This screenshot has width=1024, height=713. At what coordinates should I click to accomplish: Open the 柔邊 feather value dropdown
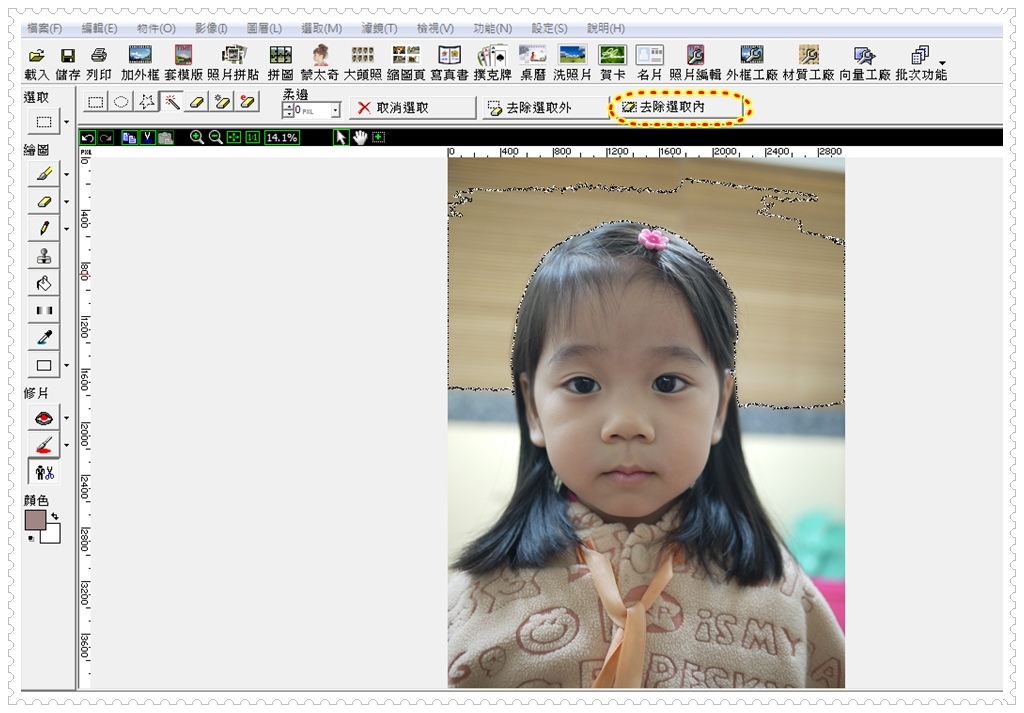point(336,110)
